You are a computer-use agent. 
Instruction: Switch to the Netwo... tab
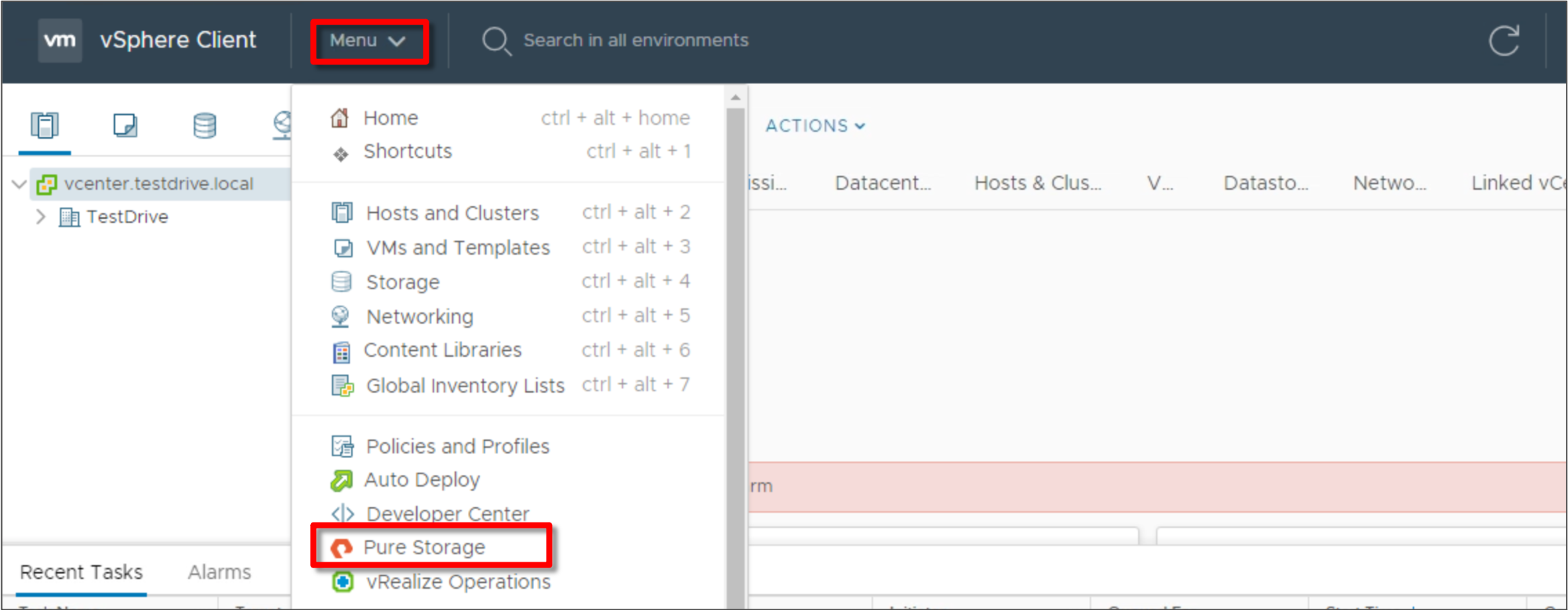coord(1389,183)
